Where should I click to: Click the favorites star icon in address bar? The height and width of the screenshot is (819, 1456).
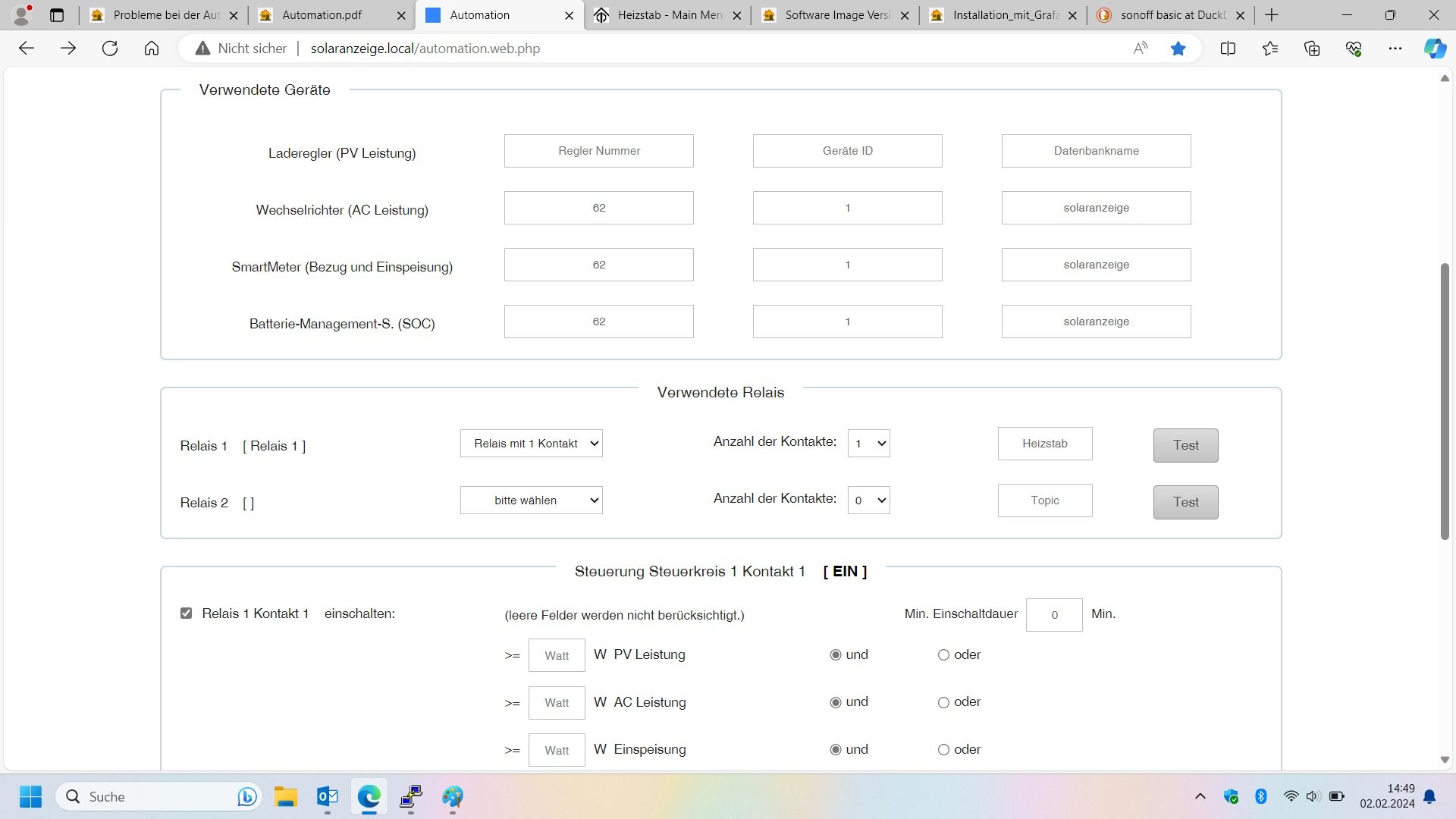point(1178,49)
